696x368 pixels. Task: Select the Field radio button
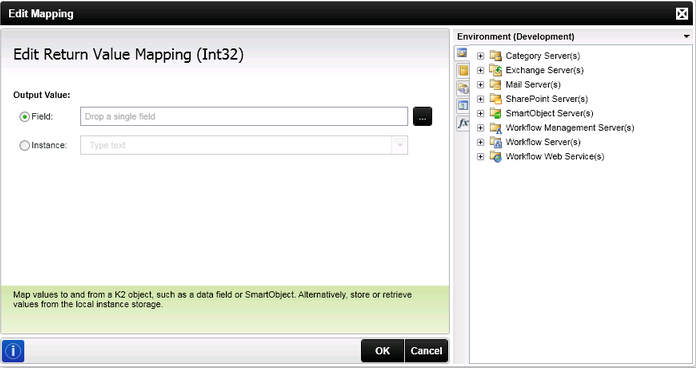[24, 117]
